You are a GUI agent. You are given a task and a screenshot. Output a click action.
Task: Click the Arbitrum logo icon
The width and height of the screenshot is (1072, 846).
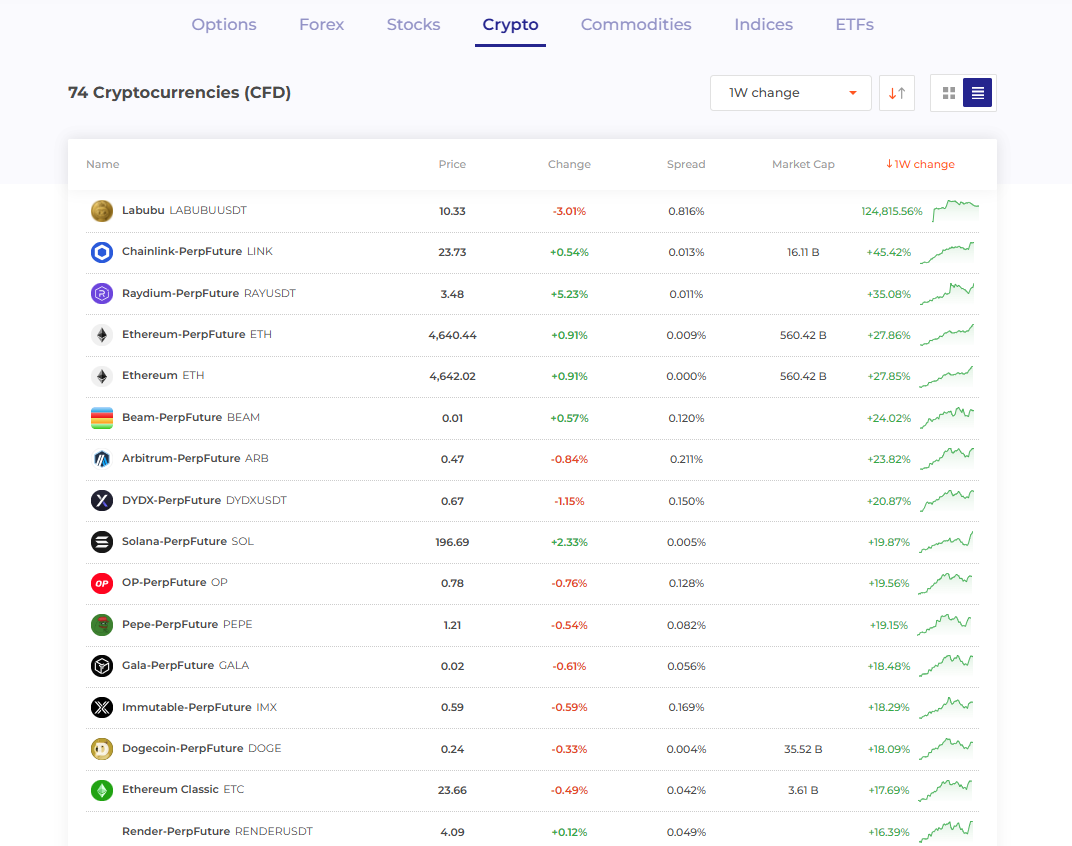pyautogui.click(x=101, y=459)
